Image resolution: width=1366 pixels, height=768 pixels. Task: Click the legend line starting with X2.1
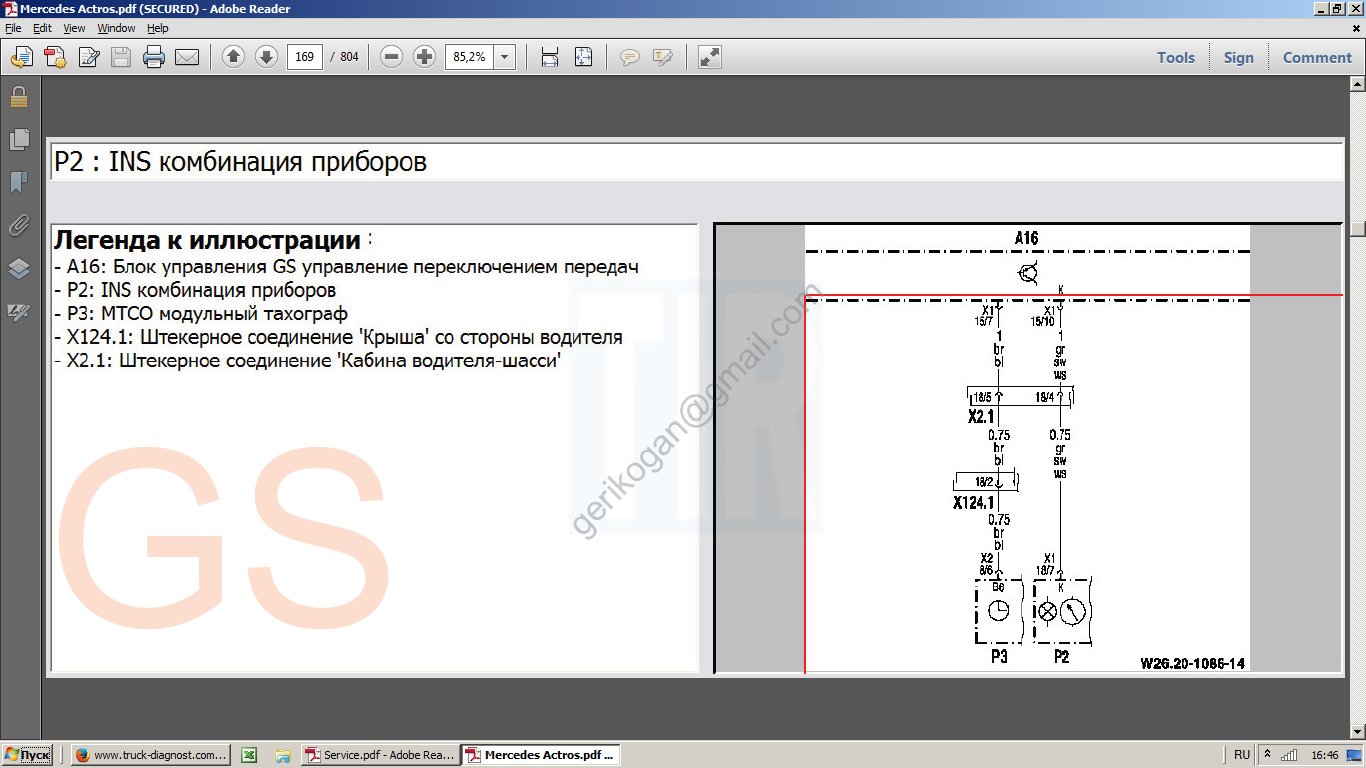tap(307, 361)
